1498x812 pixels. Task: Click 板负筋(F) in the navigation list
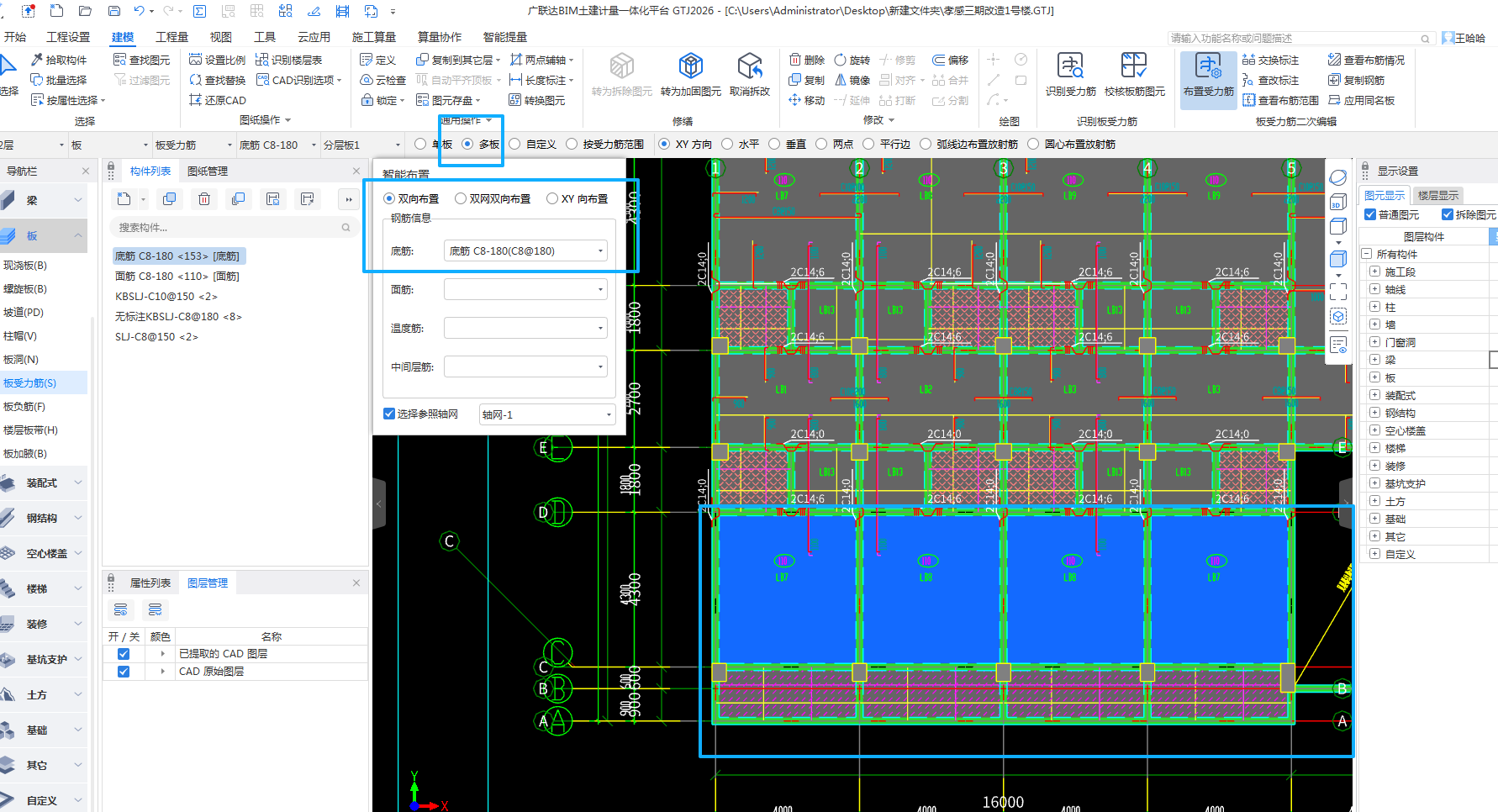(24, 407)
